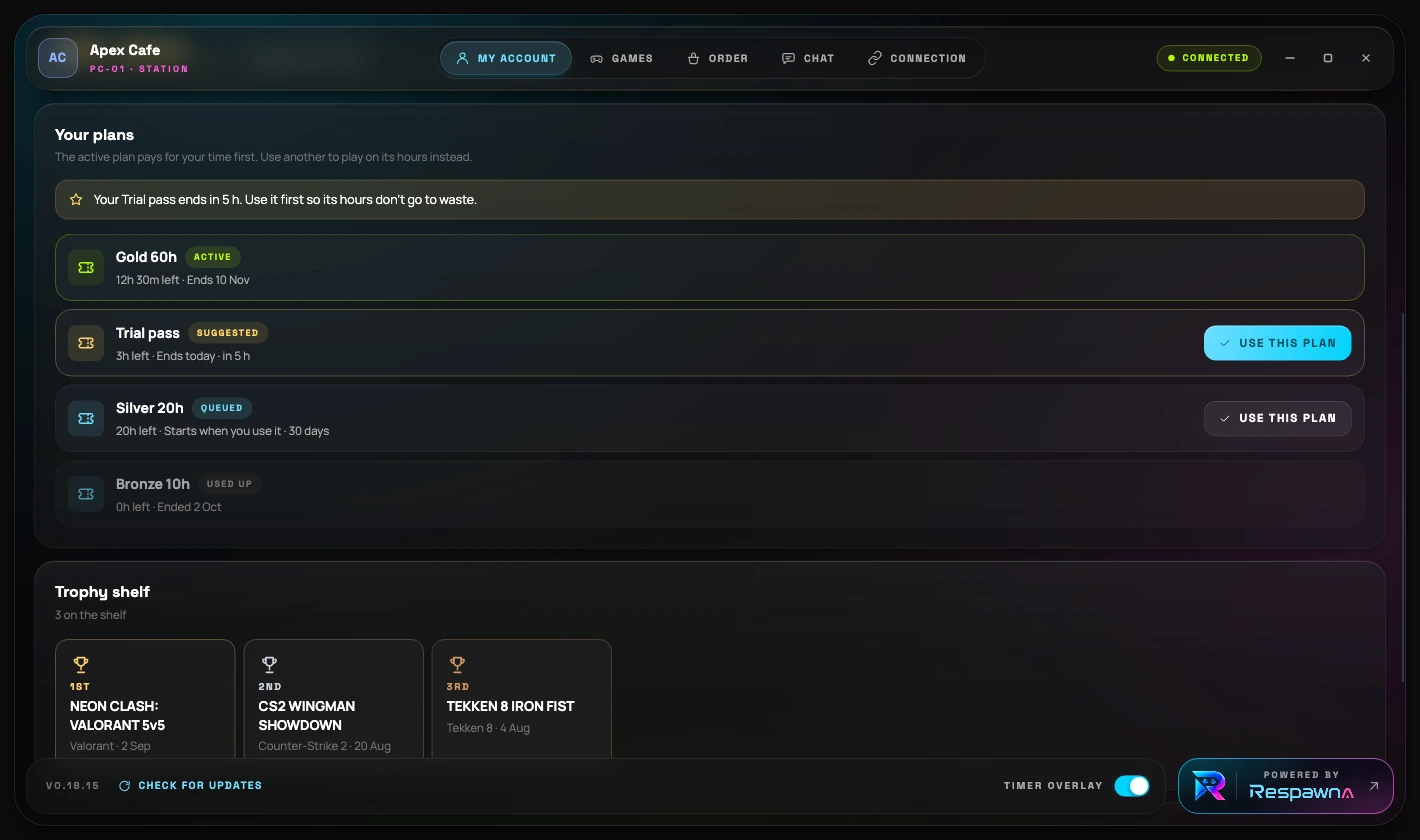
Task: Click the Used Up badge on Bronze 10h
Action: (x=229, y=484)
